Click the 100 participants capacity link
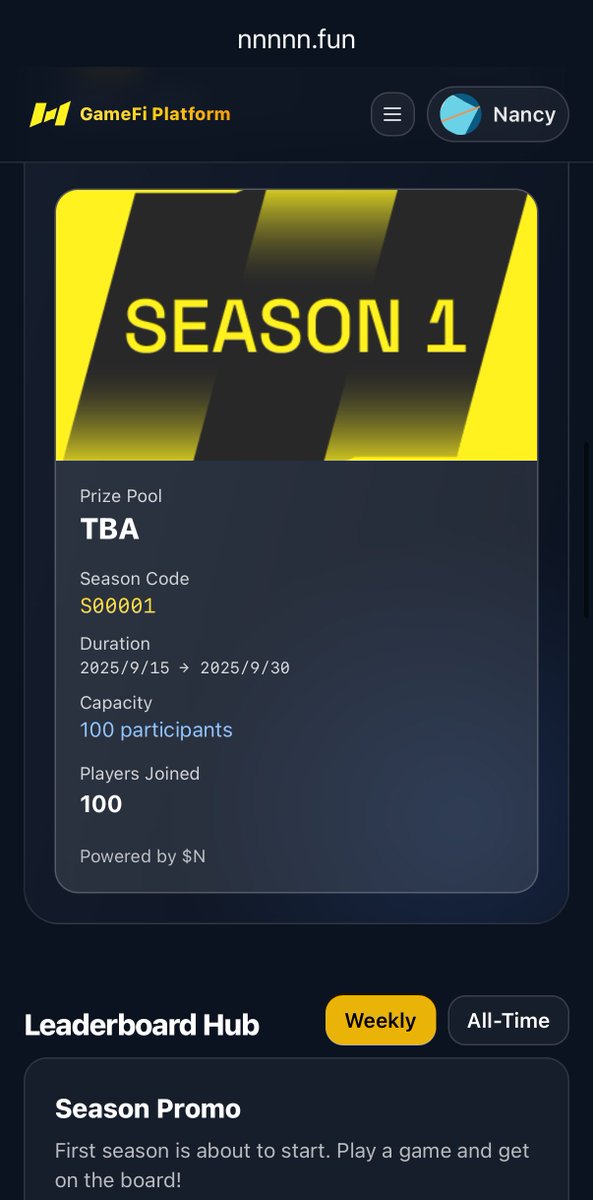593x1200 pixels. [x=156, y=730]
